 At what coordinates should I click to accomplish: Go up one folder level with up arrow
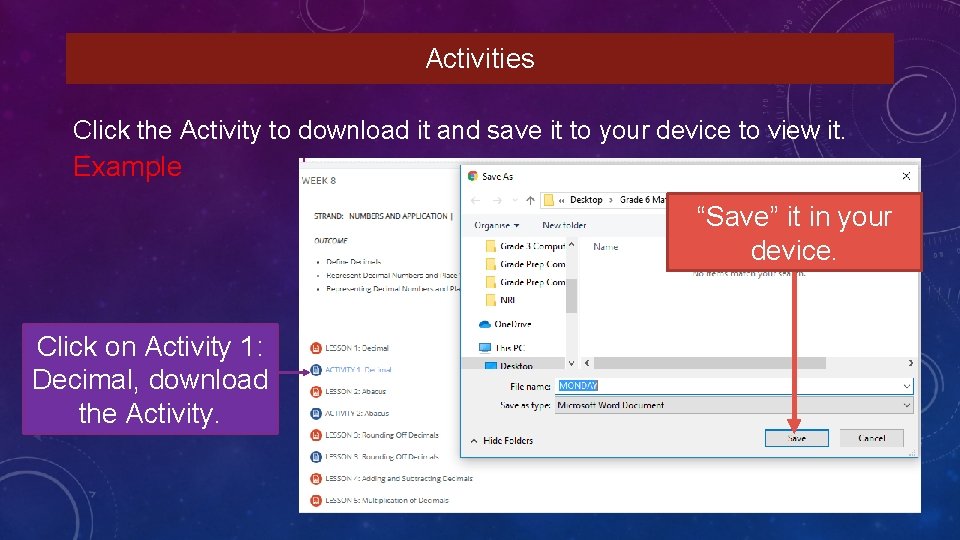pyautogui.click(x=530, y=200)
